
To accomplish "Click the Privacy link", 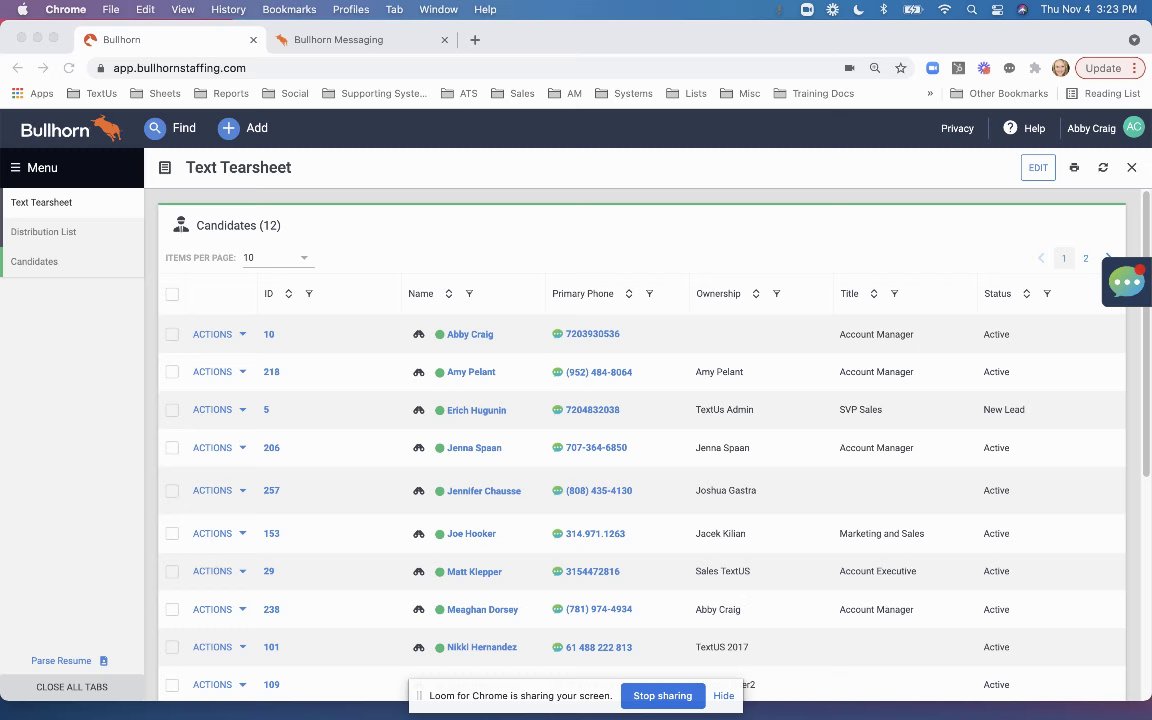I will coord(957,129).
